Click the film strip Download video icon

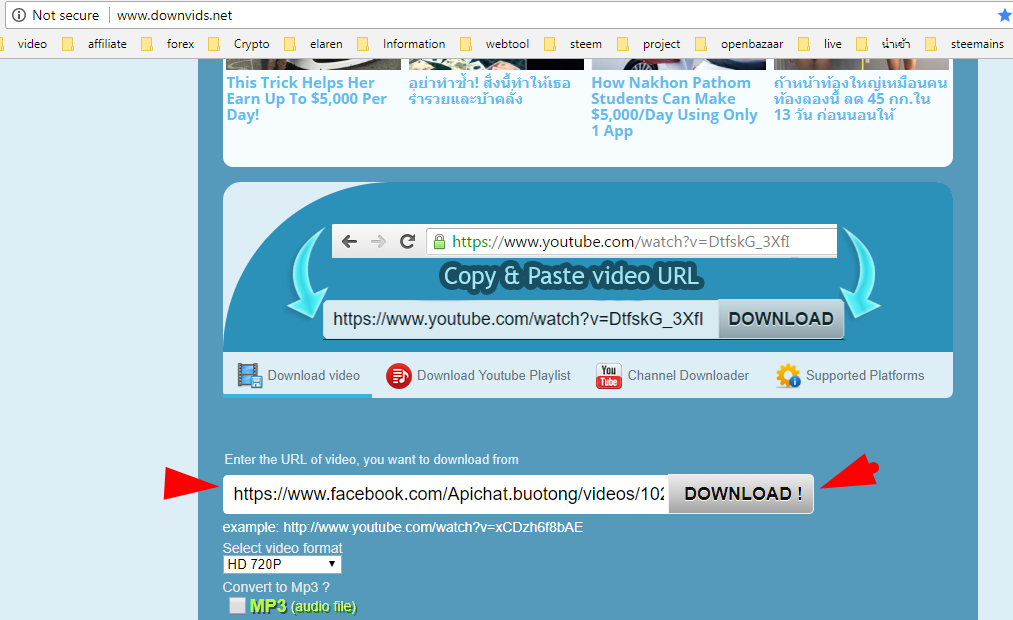[249, 375]
